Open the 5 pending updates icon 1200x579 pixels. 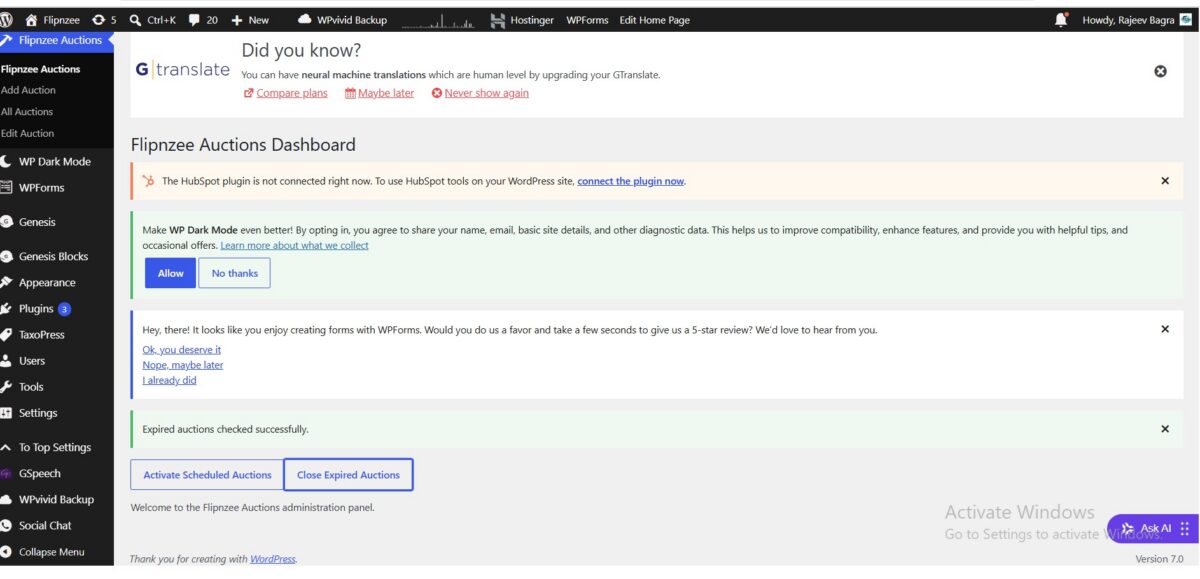103,20
